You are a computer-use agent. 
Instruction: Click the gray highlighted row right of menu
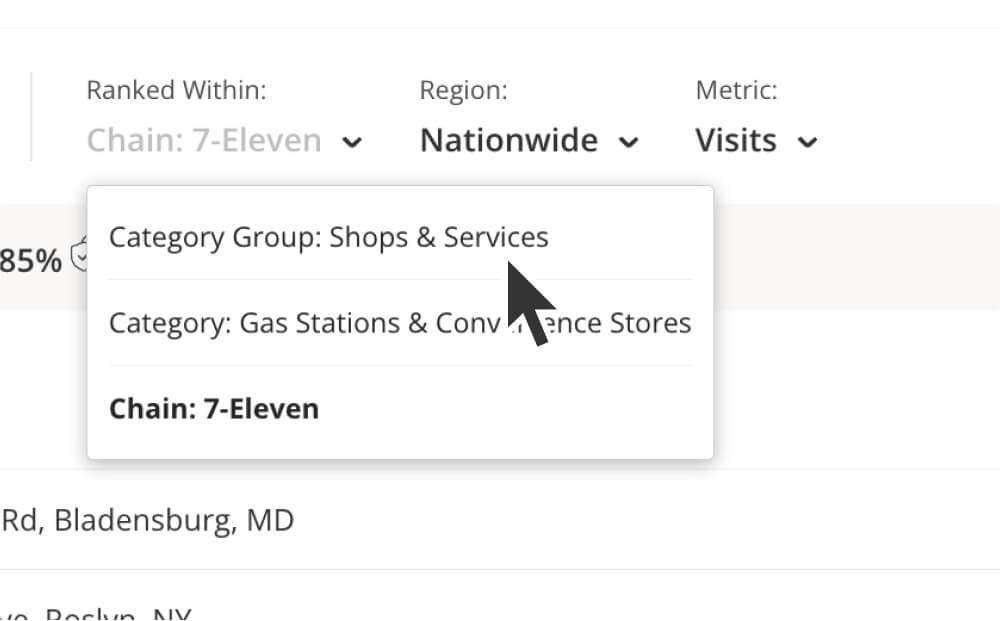[x=857, y=258]
